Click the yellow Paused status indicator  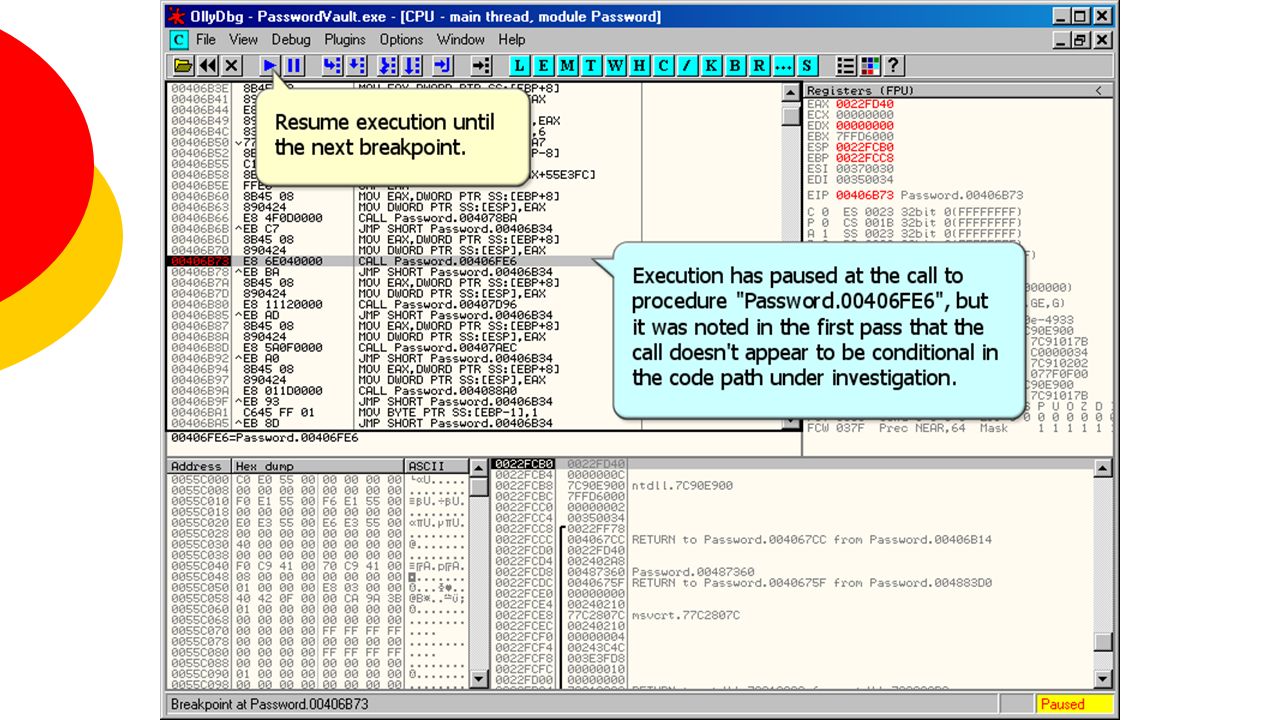click(1073, 704)
